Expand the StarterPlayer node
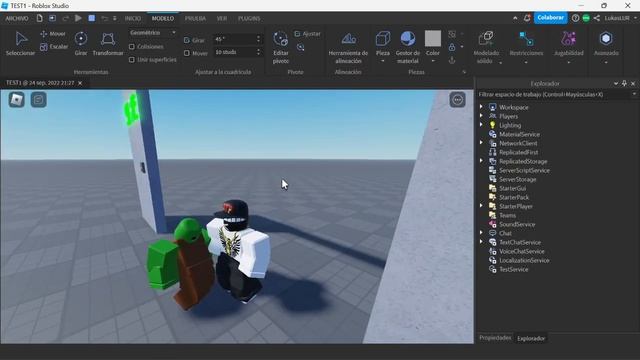 pos(481,206)
